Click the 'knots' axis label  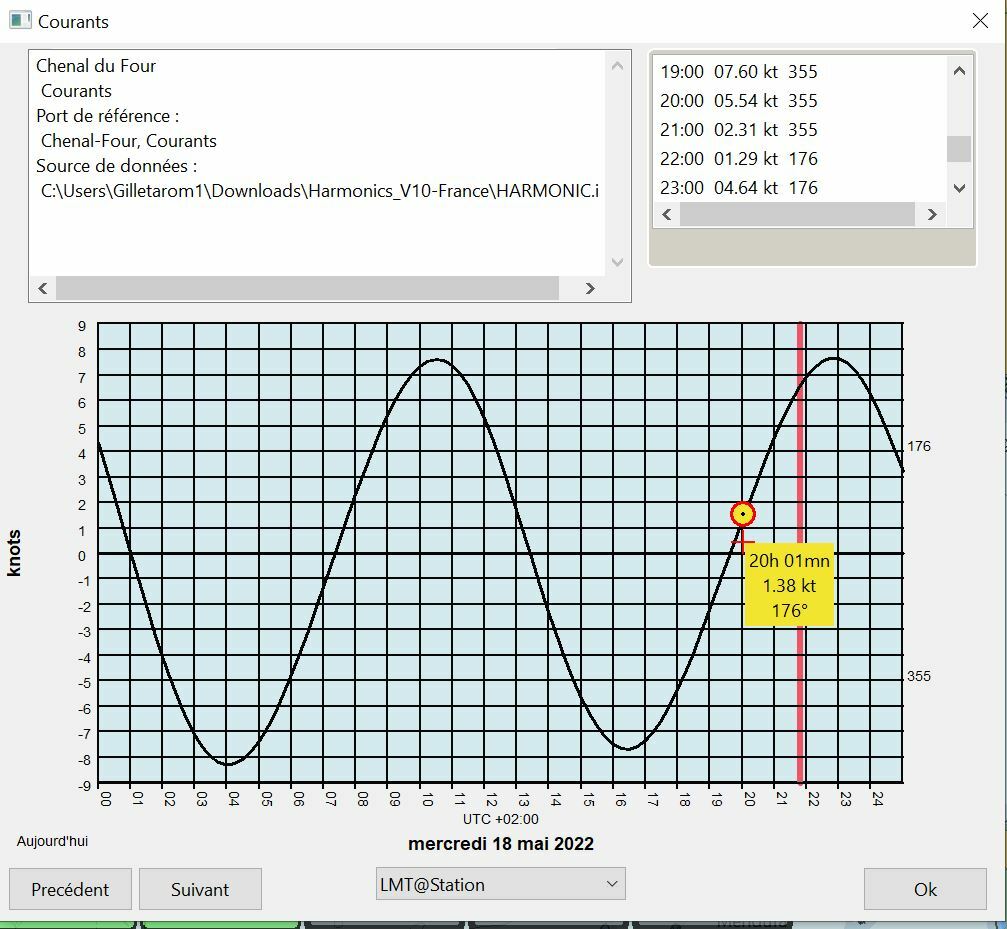coord(14,553)
